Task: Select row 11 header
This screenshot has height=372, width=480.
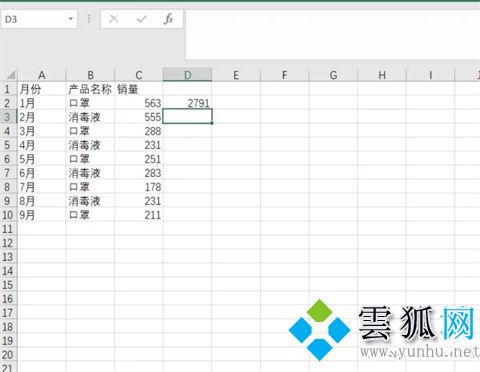Action: coord(8,229)
